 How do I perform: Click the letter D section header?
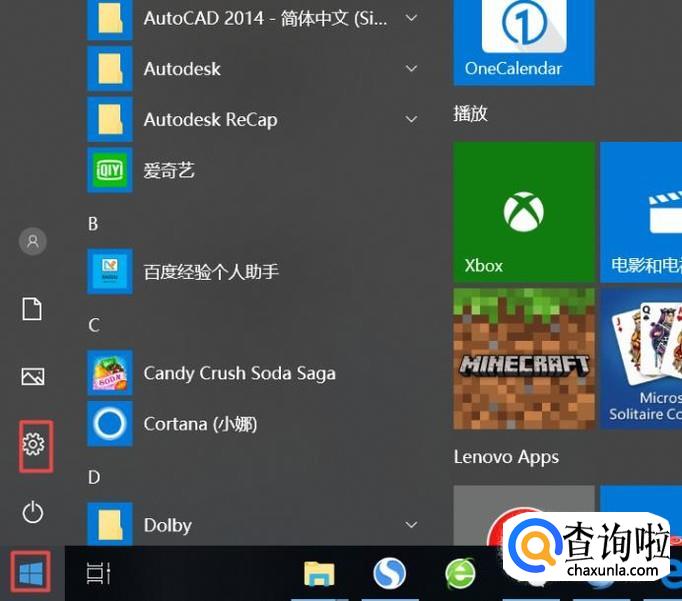[94, 477]
